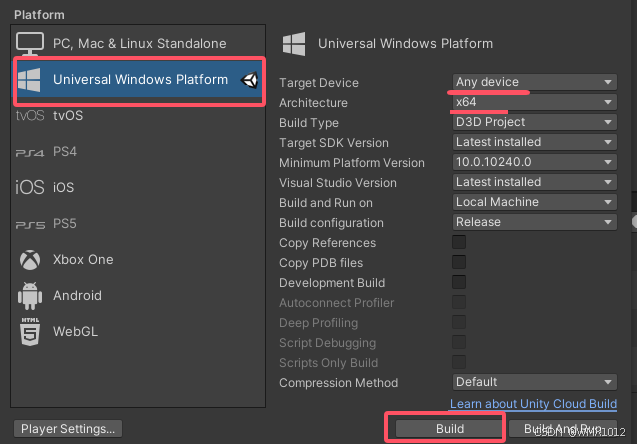Select the WebGL platform entry
637x444 pixels.
(138, 331)
